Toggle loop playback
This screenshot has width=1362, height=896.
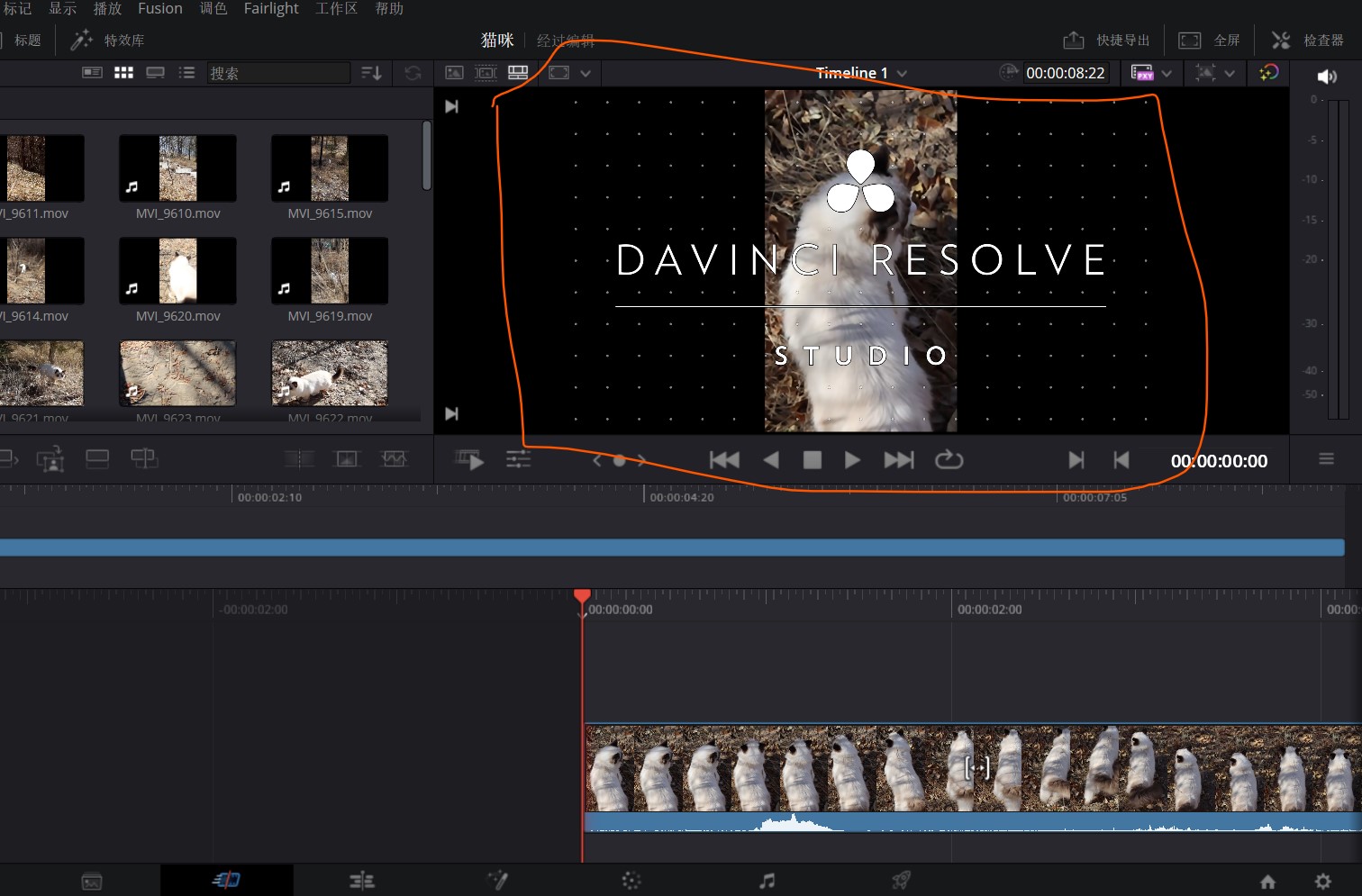pos(949,460)
